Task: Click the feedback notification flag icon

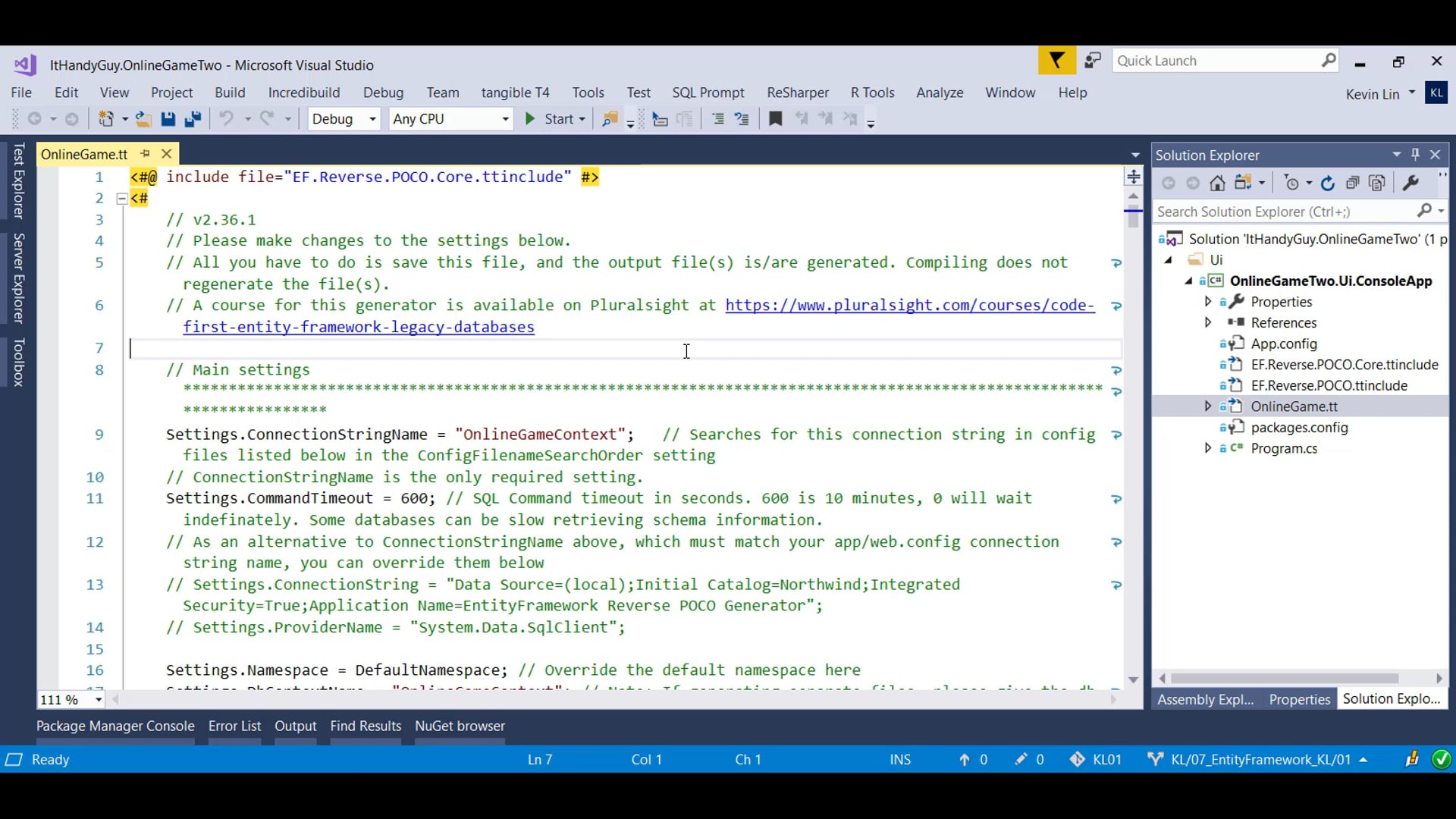Action: [1056, 61]
